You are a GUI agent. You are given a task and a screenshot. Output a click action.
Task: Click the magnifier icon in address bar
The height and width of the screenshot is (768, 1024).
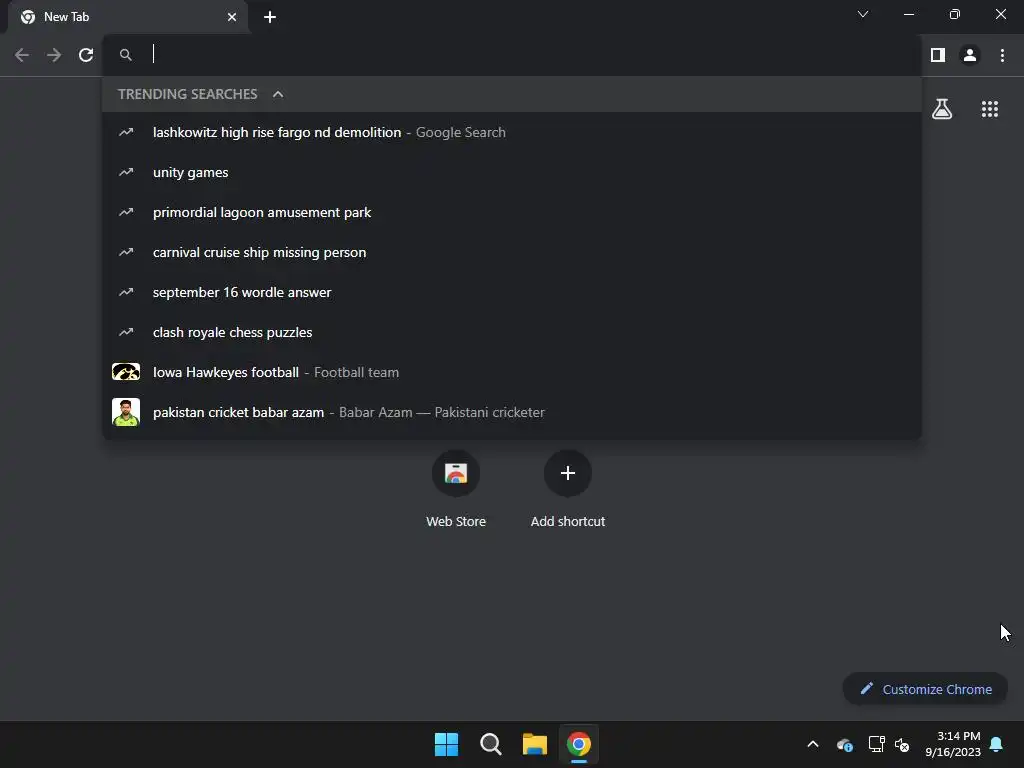point(126,55)
